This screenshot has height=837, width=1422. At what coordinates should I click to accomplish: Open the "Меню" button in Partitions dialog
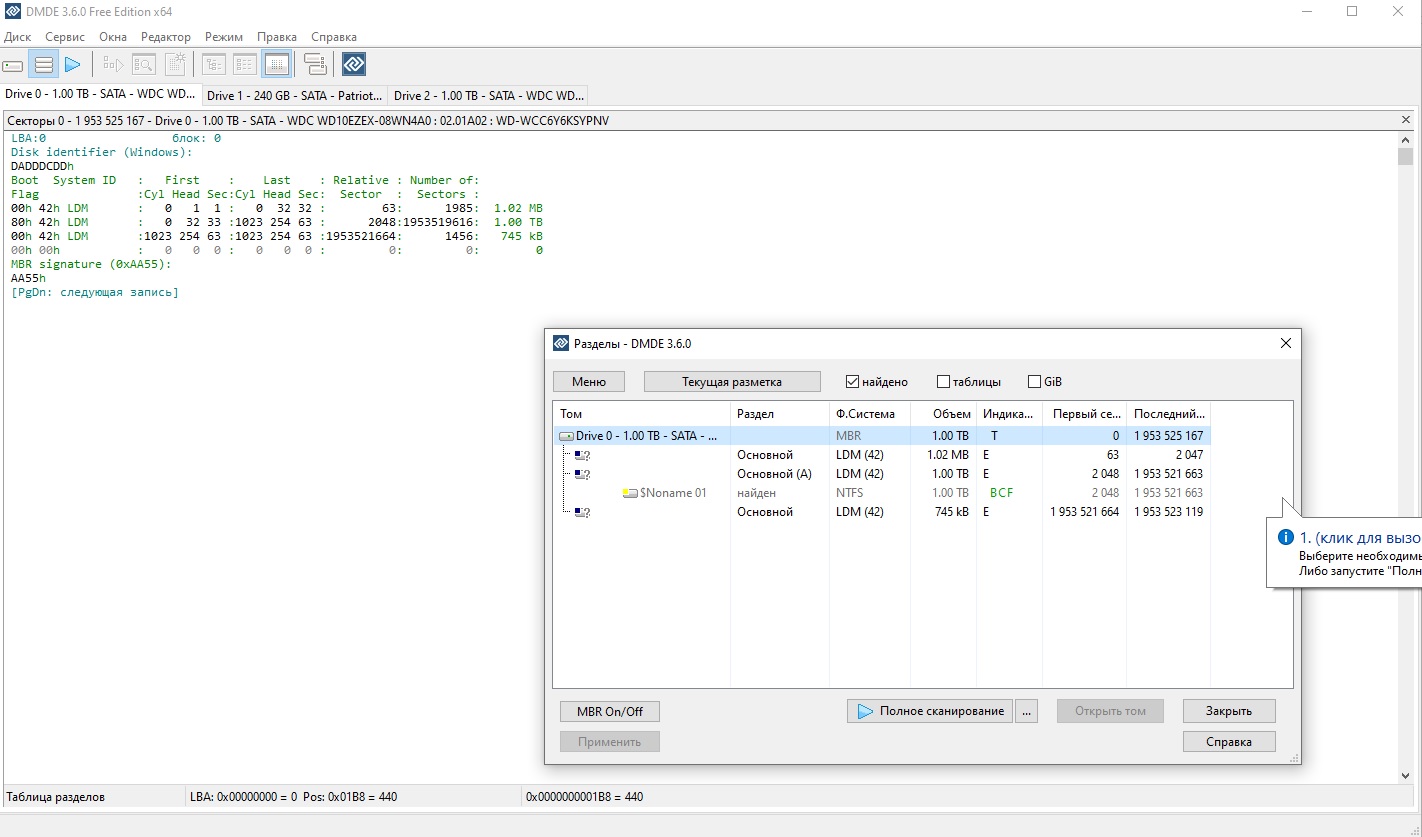click(589, 382)
